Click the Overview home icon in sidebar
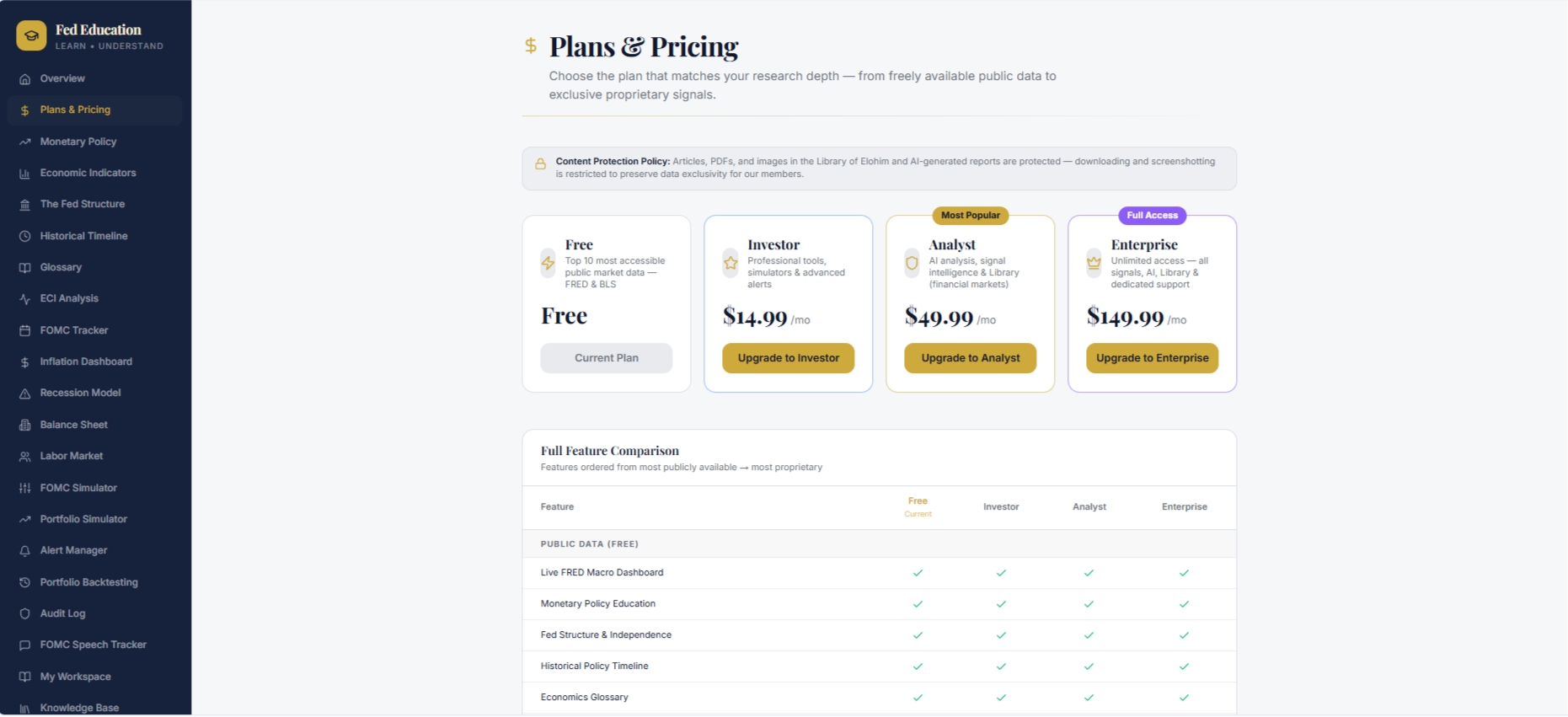 [x=24, y=79]
